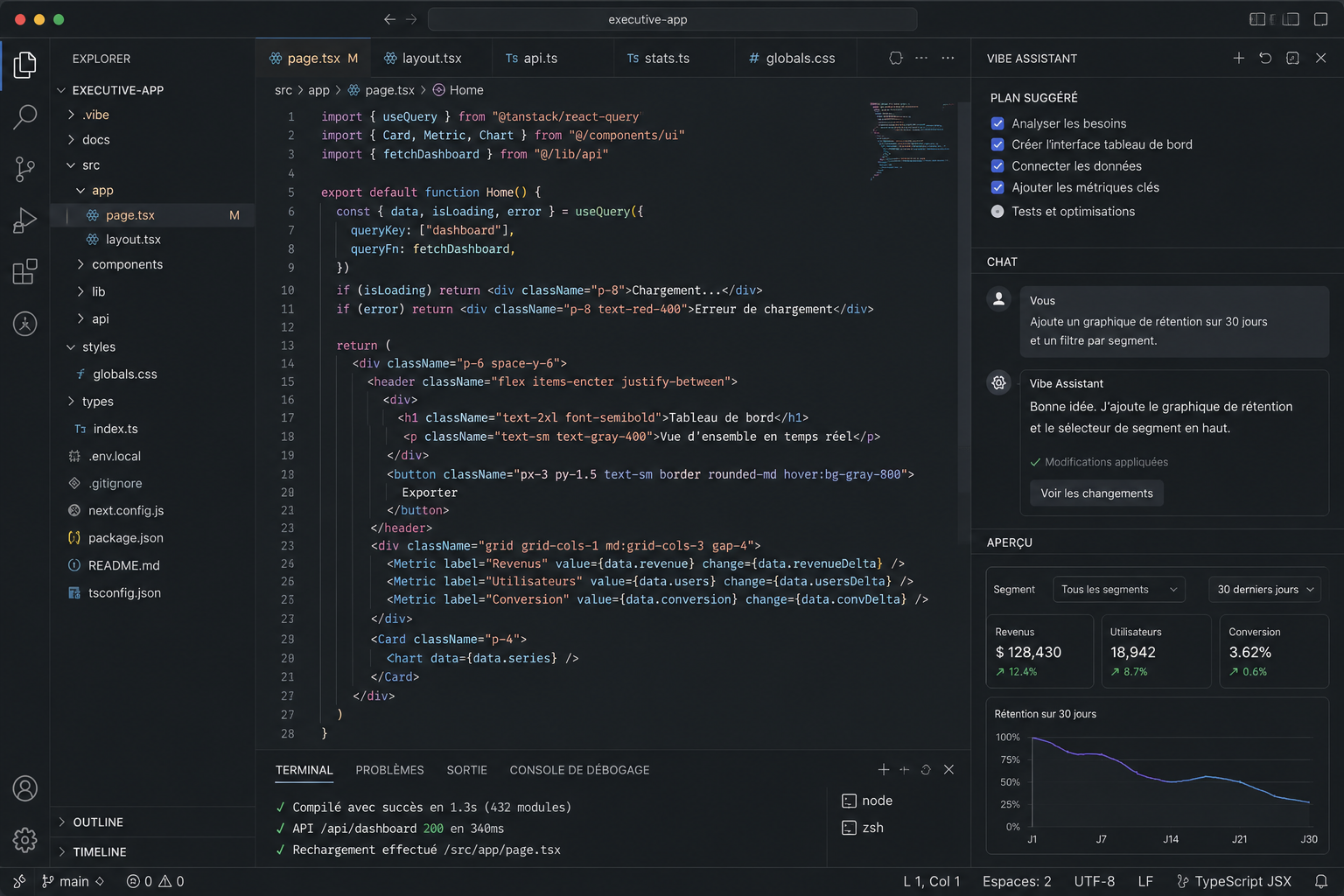Go forward with the navigation arrow
Screen dimensions: 1344x896
411,19
